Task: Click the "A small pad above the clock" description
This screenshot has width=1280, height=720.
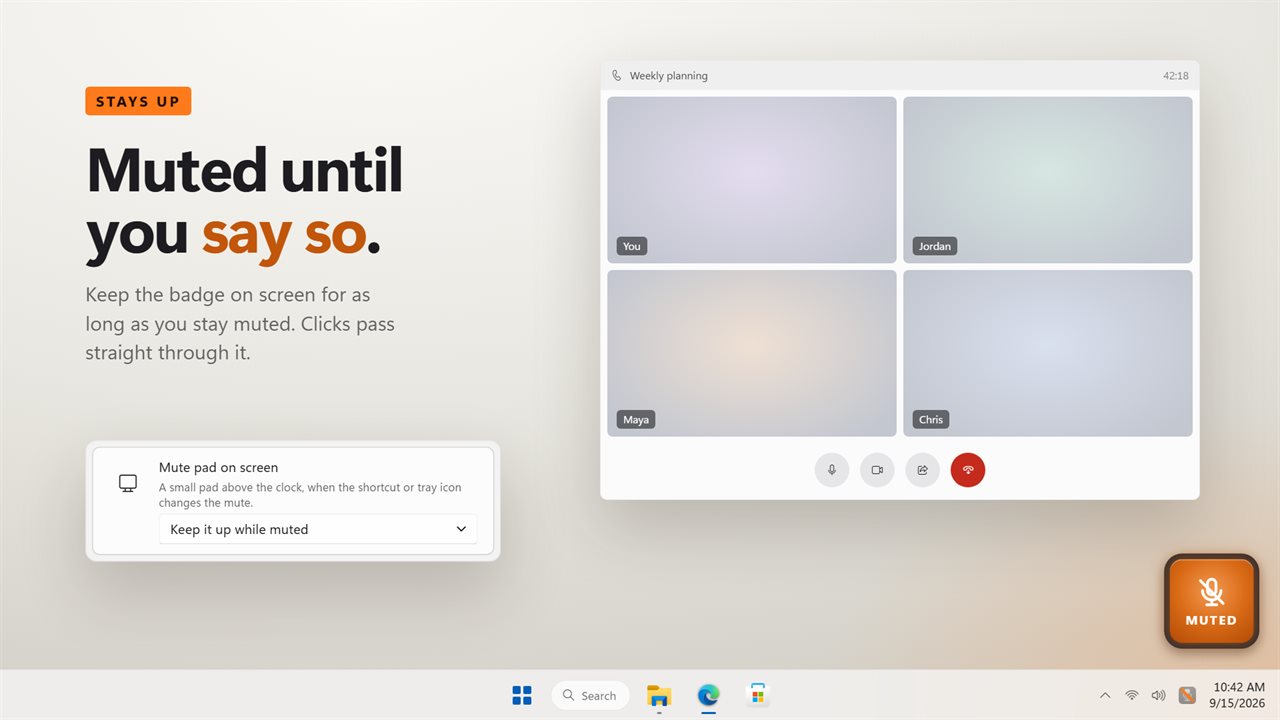Action: click(x=310, y=495)
